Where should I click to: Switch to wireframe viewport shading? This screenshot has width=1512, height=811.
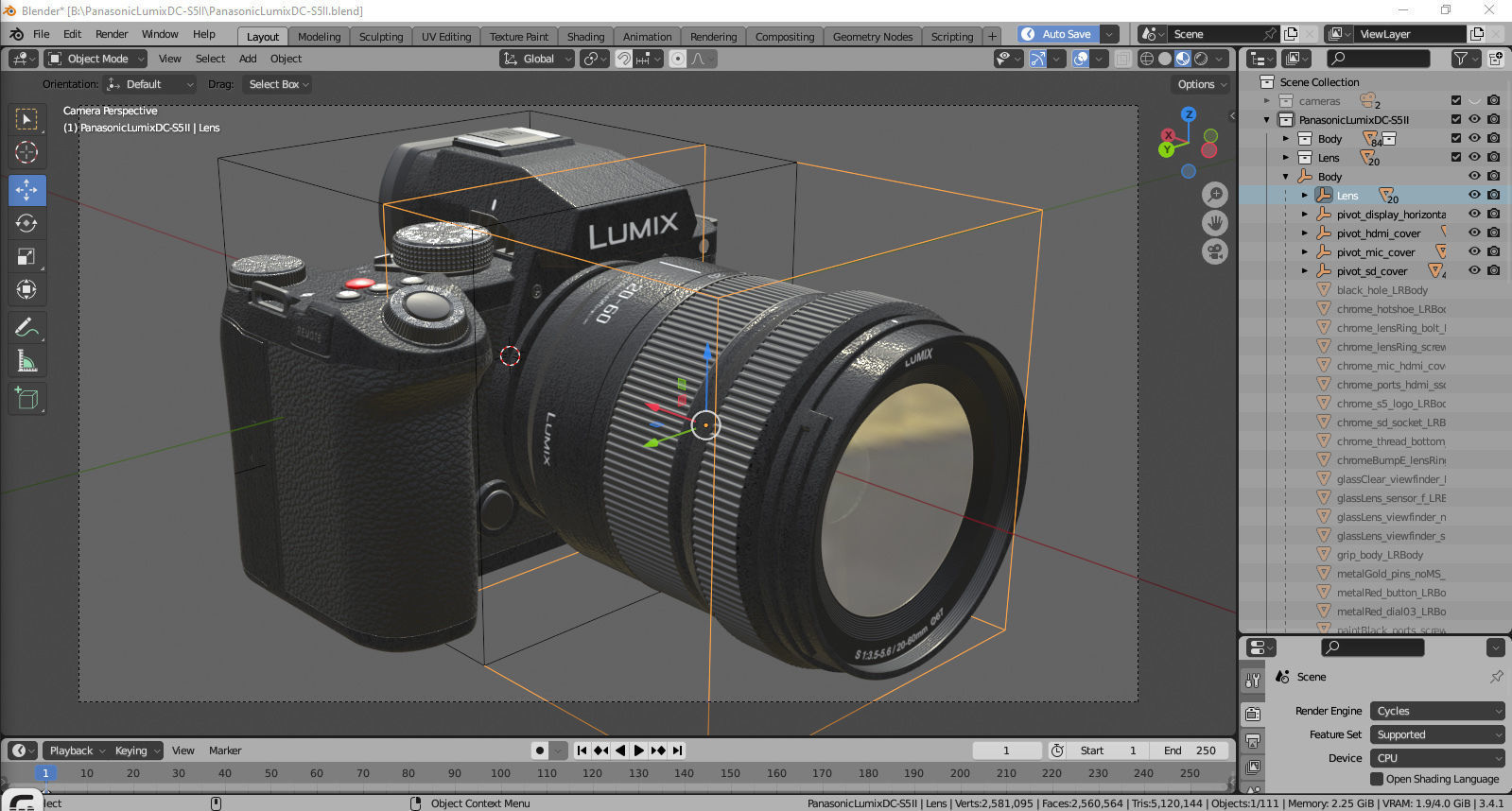point(1146,59)
